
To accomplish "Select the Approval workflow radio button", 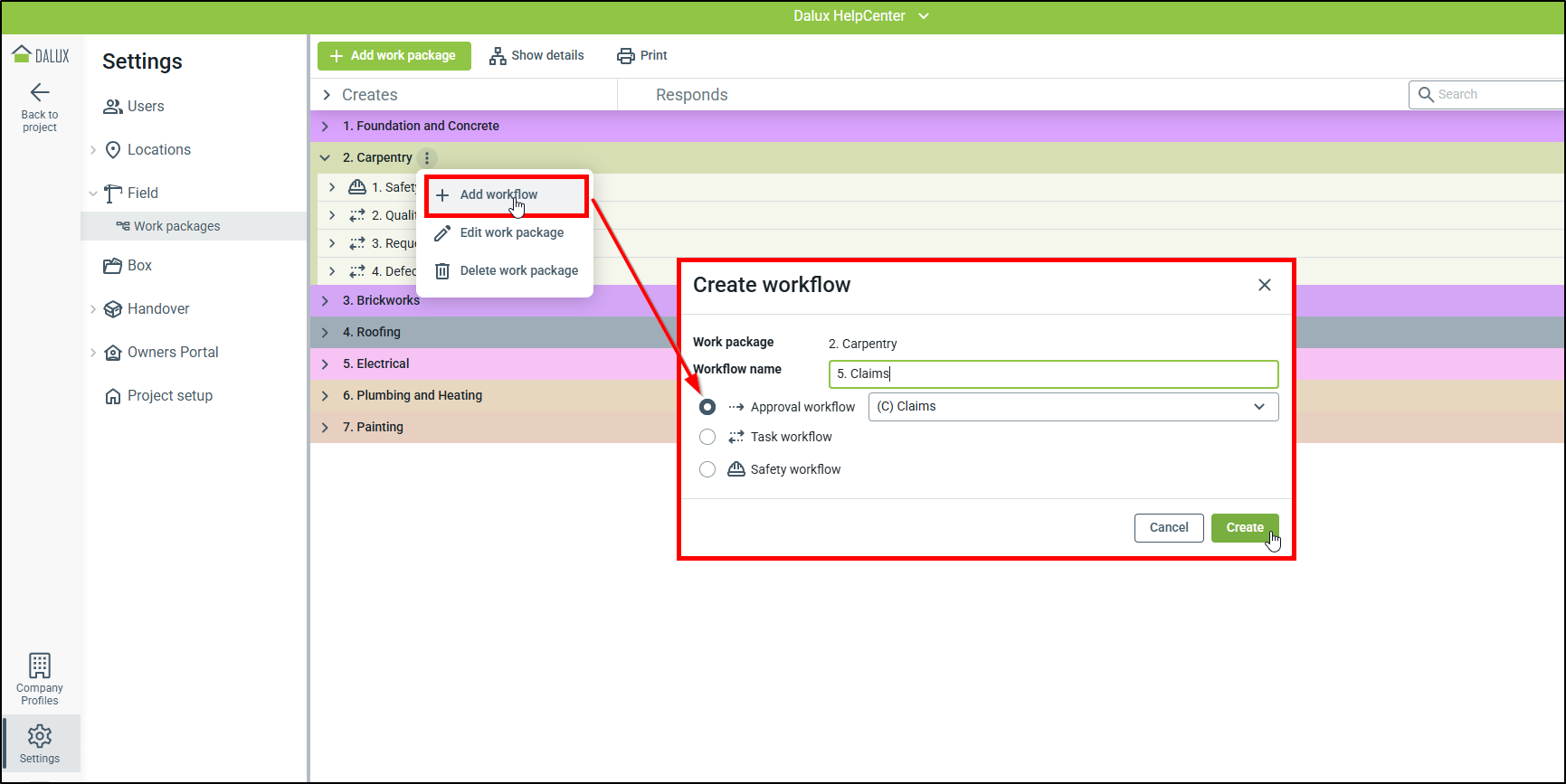I will point(707,407).
